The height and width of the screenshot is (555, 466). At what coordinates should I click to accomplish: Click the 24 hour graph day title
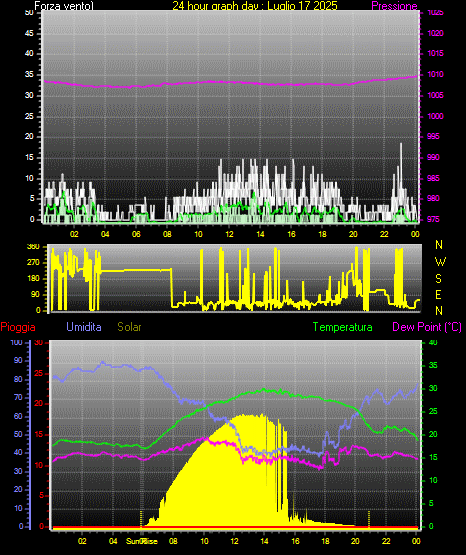[255, 6]
